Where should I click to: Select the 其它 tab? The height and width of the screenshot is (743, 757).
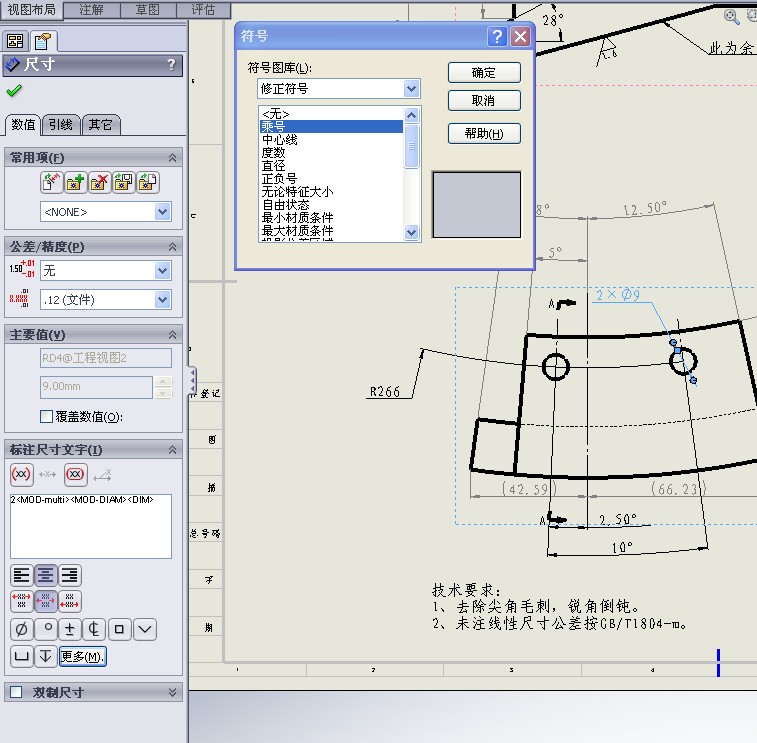[100, 125]
